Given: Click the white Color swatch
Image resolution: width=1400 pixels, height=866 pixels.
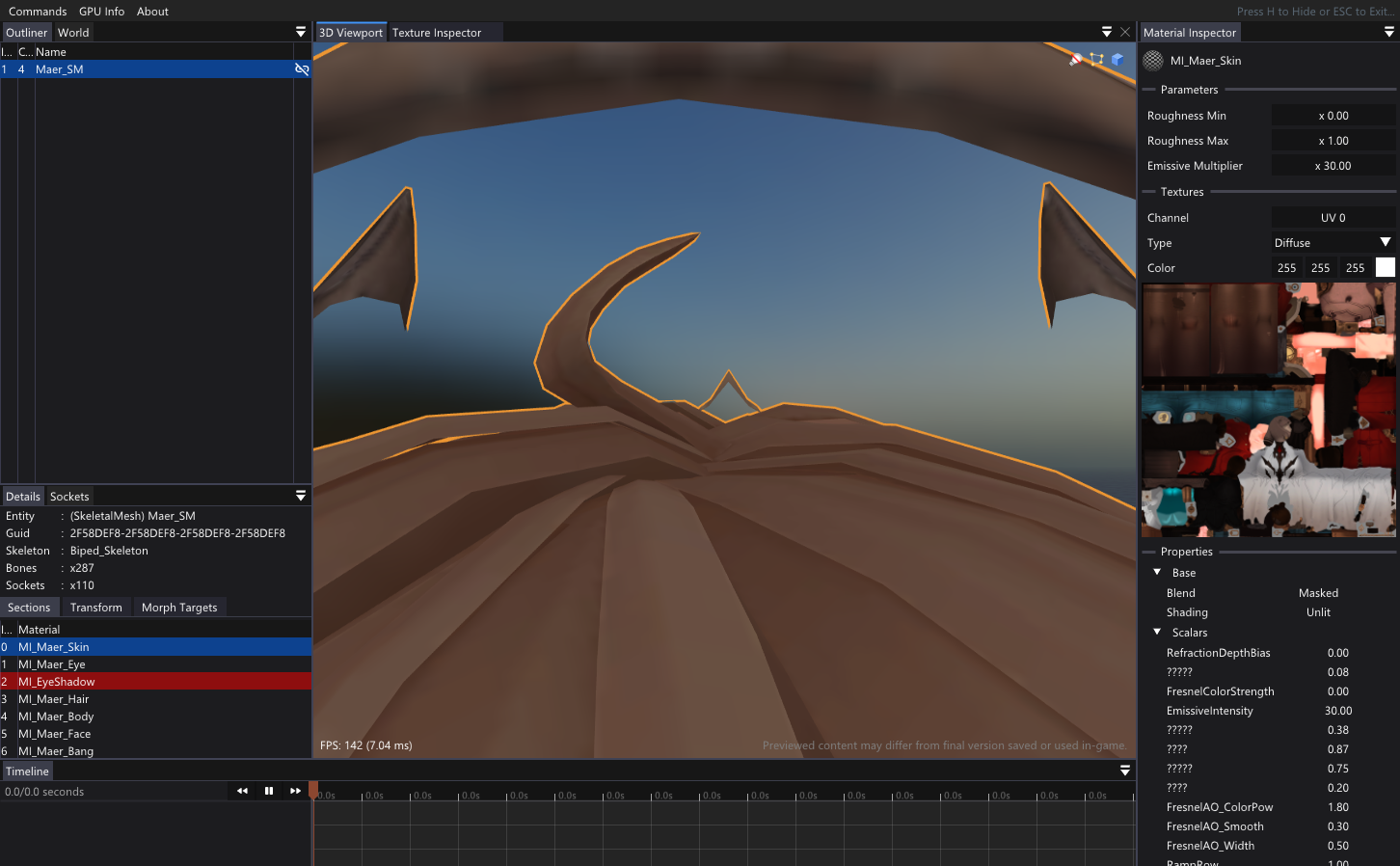Looking at the screenshot, I should click(x=1385, y=268).
